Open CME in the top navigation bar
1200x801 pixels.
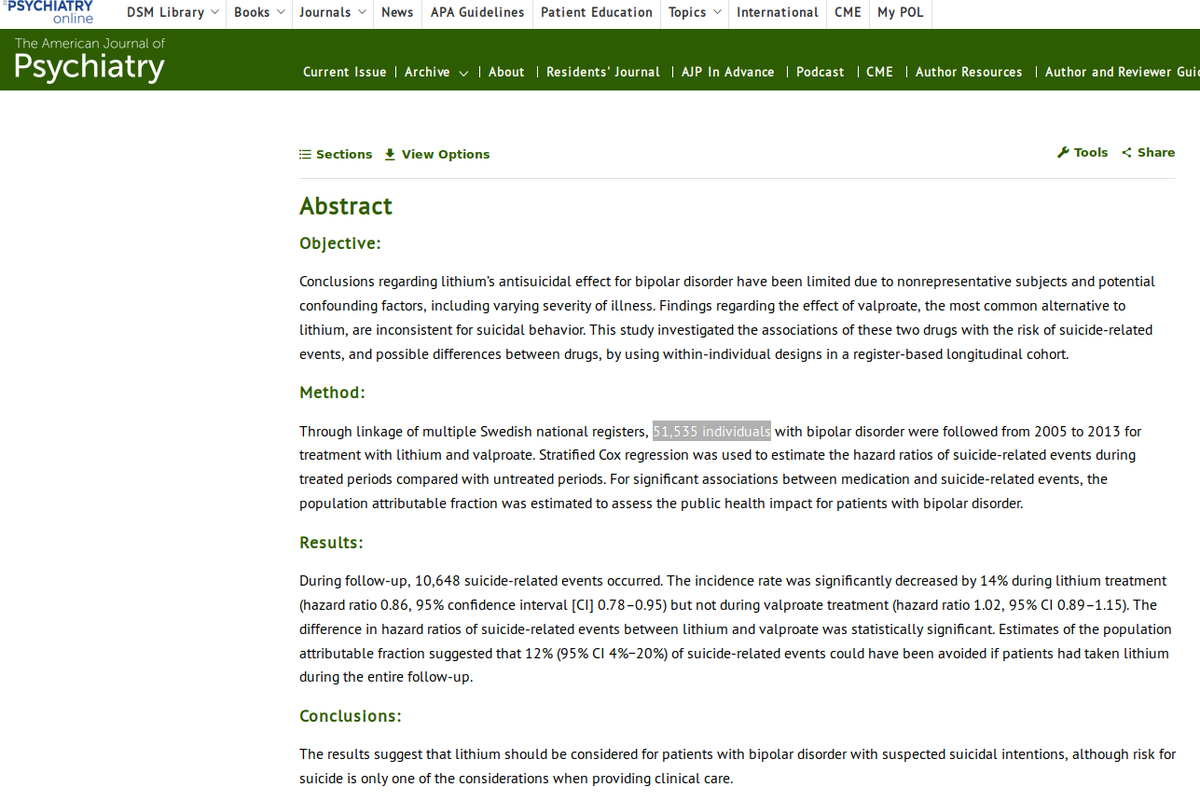[848, 12]
